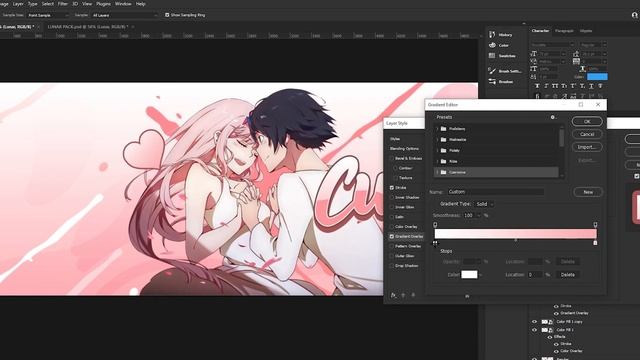Open the Swatches panel icon

click(492, 56)
